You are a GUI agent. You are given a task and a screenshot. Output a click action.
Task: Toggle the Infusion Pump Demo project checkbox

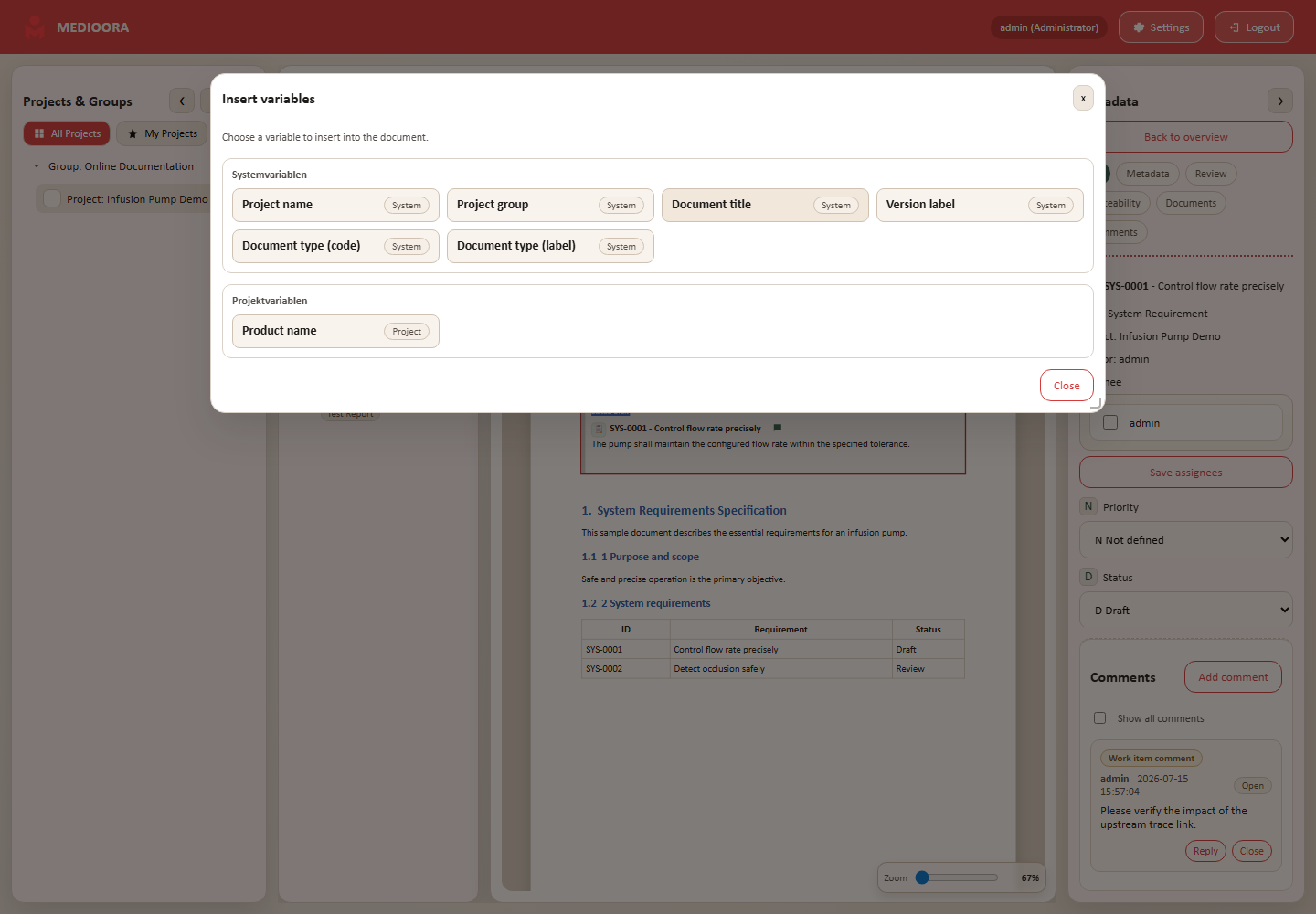52,198
